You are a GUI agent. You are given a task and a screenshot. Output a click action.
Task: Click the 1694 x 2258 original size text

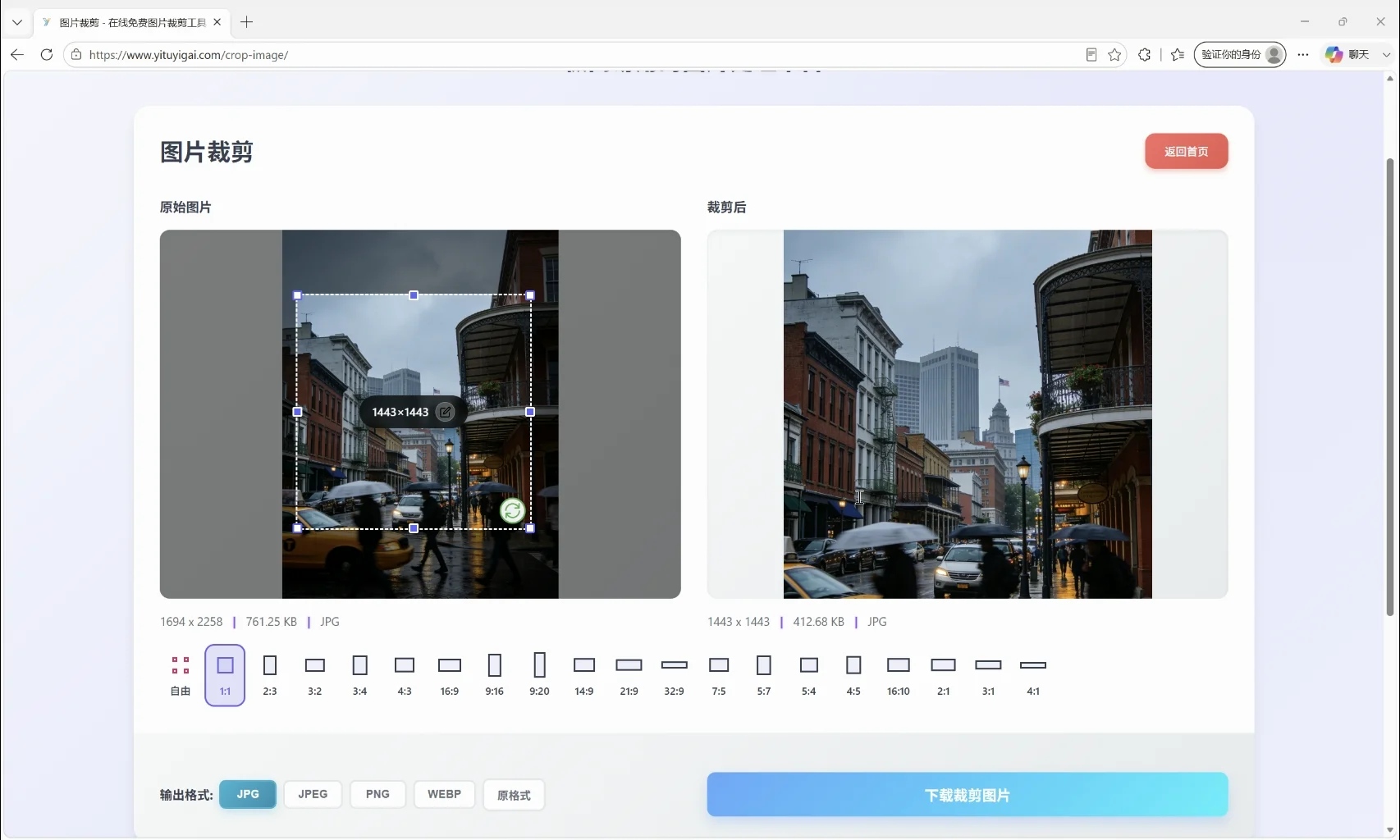[191, 622]
